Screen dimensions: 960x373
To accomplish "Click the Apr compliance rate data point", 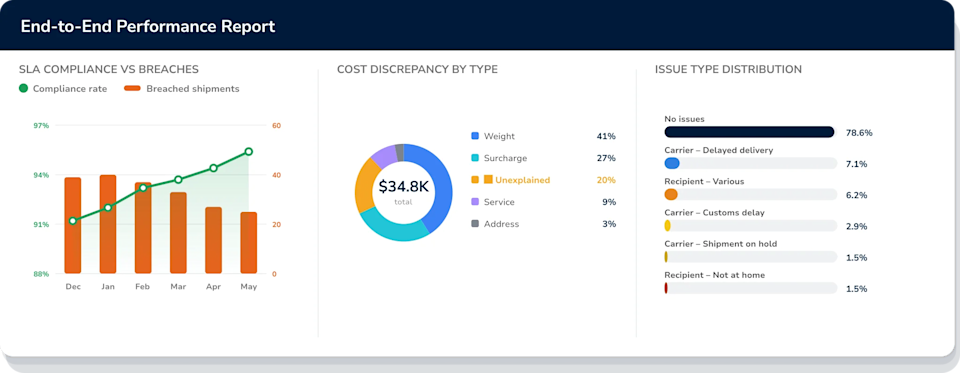I will pos(214,168).
